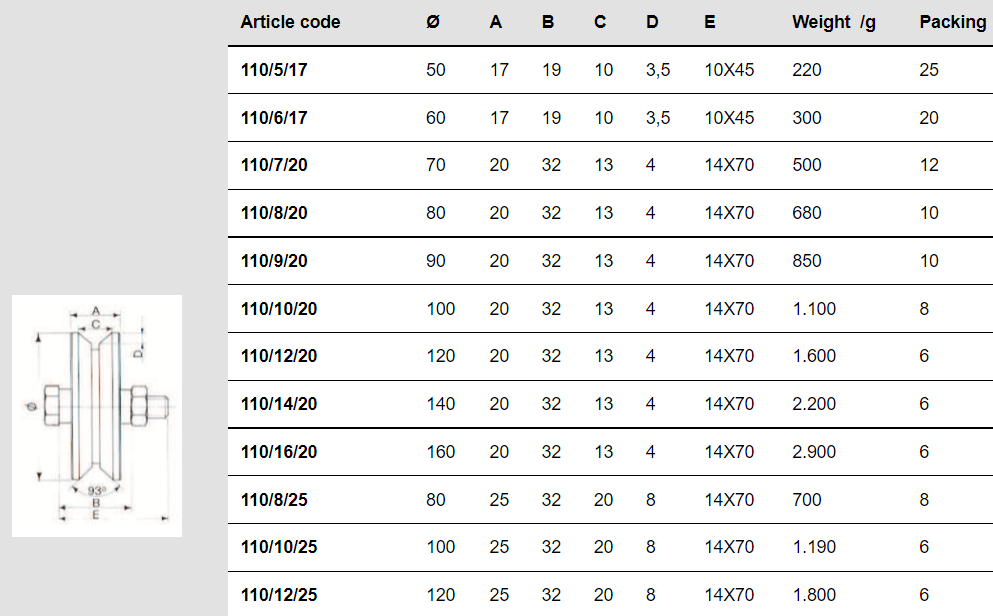Click the 2.900 weight cell

coord(814,452)
